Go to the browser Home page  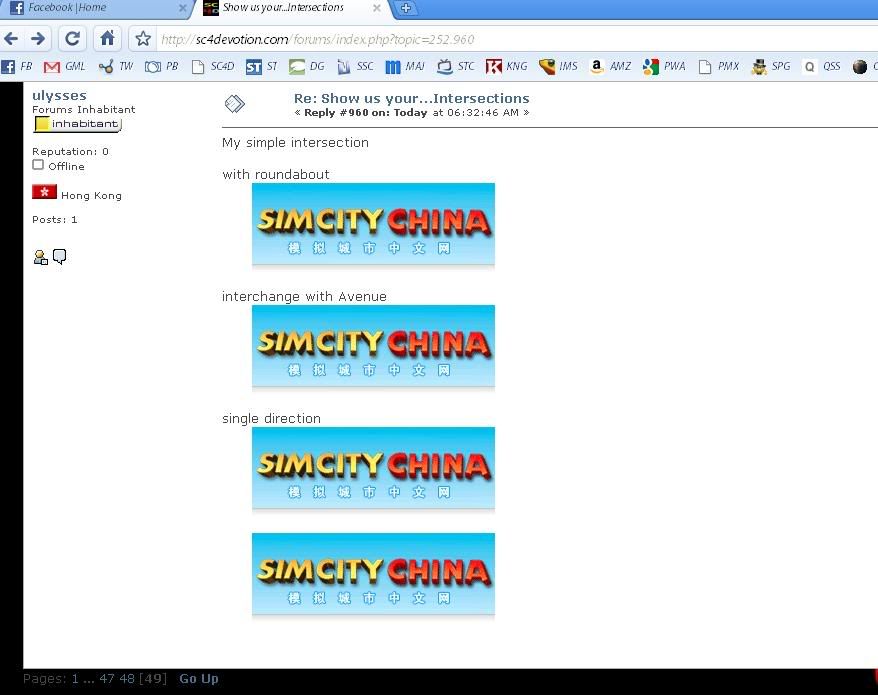(x=107, y=39)
